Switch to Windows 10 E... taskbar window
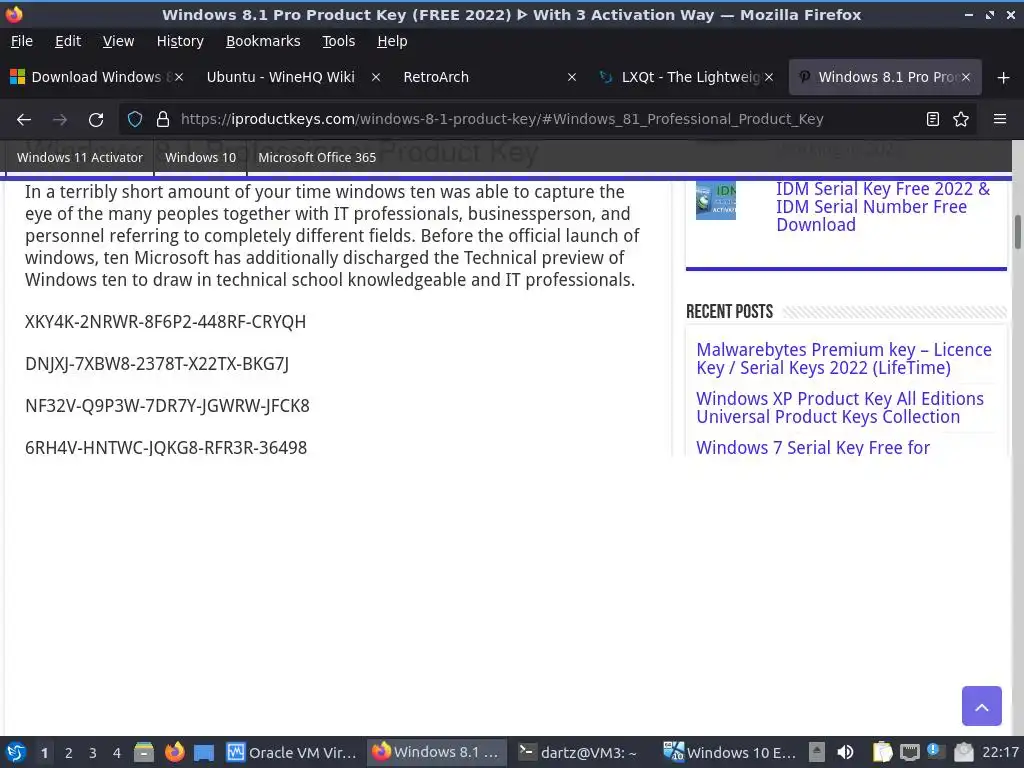 [729, 752]
